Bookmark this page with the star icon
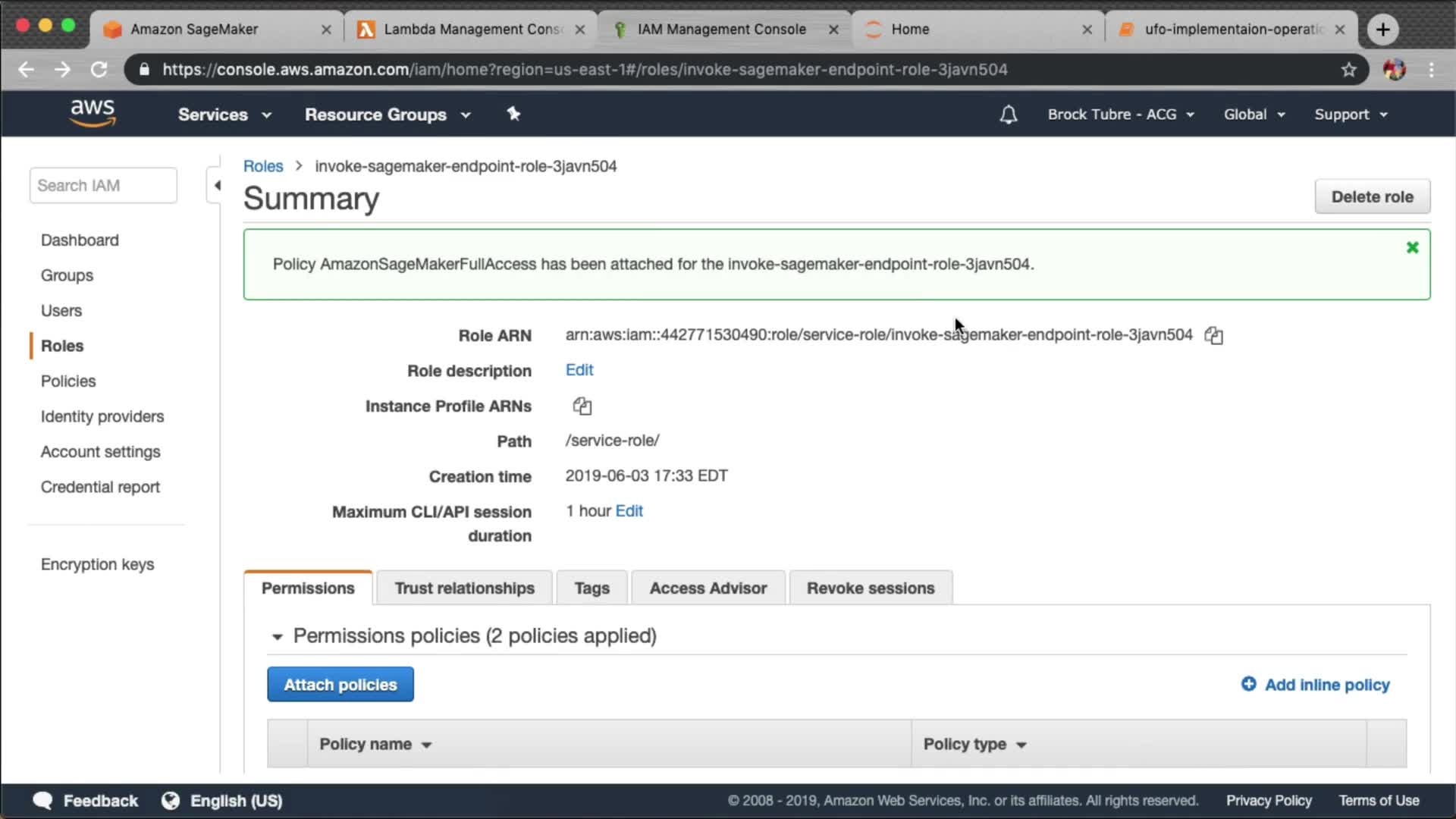Viewport: 1456px width, 819px height. point(1348,70)
